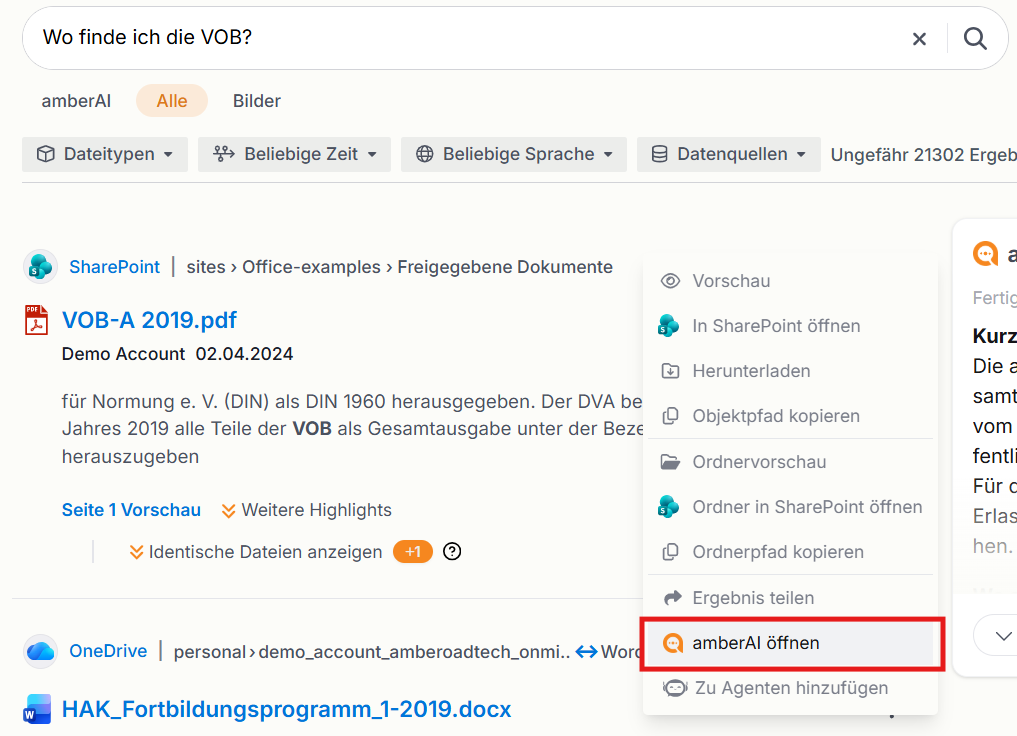
Task: Open the Beliebige Zeit dropdown
Action: (x=294, y=154)
